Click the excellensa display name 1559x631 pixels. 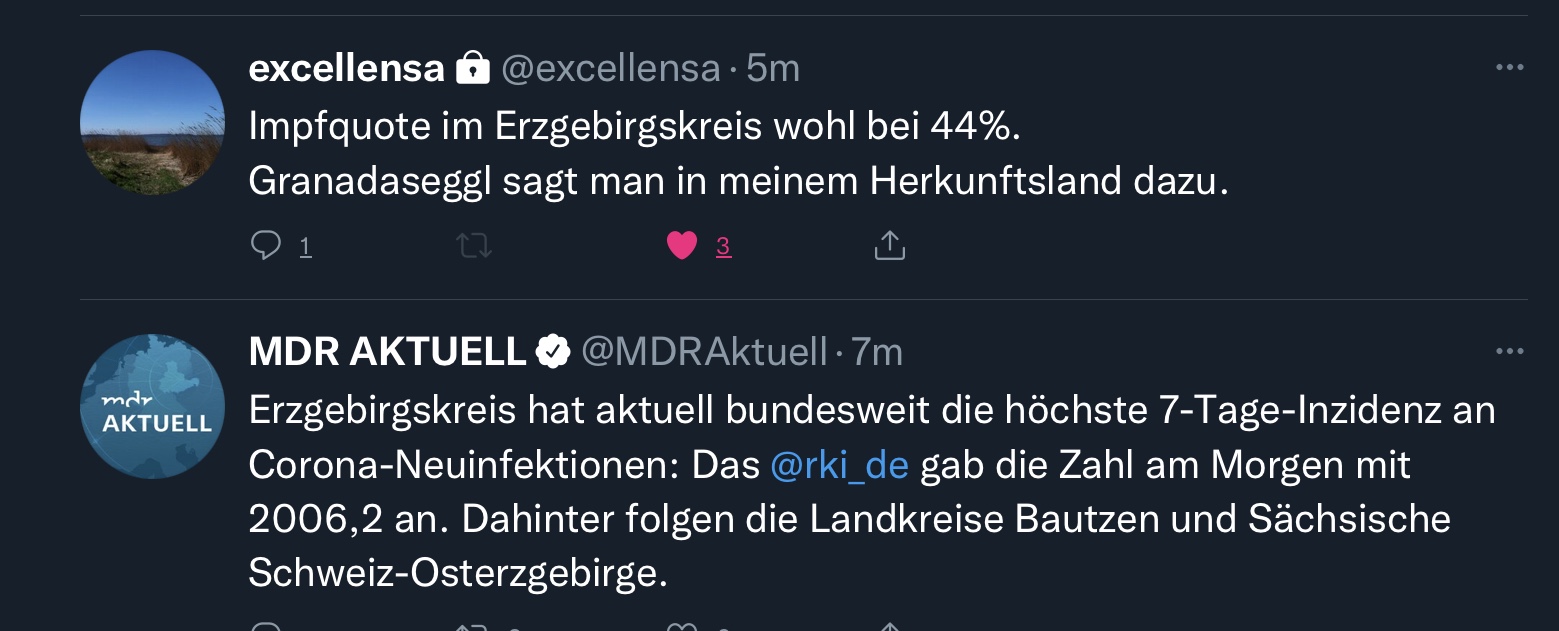click(x=346, y=69)
